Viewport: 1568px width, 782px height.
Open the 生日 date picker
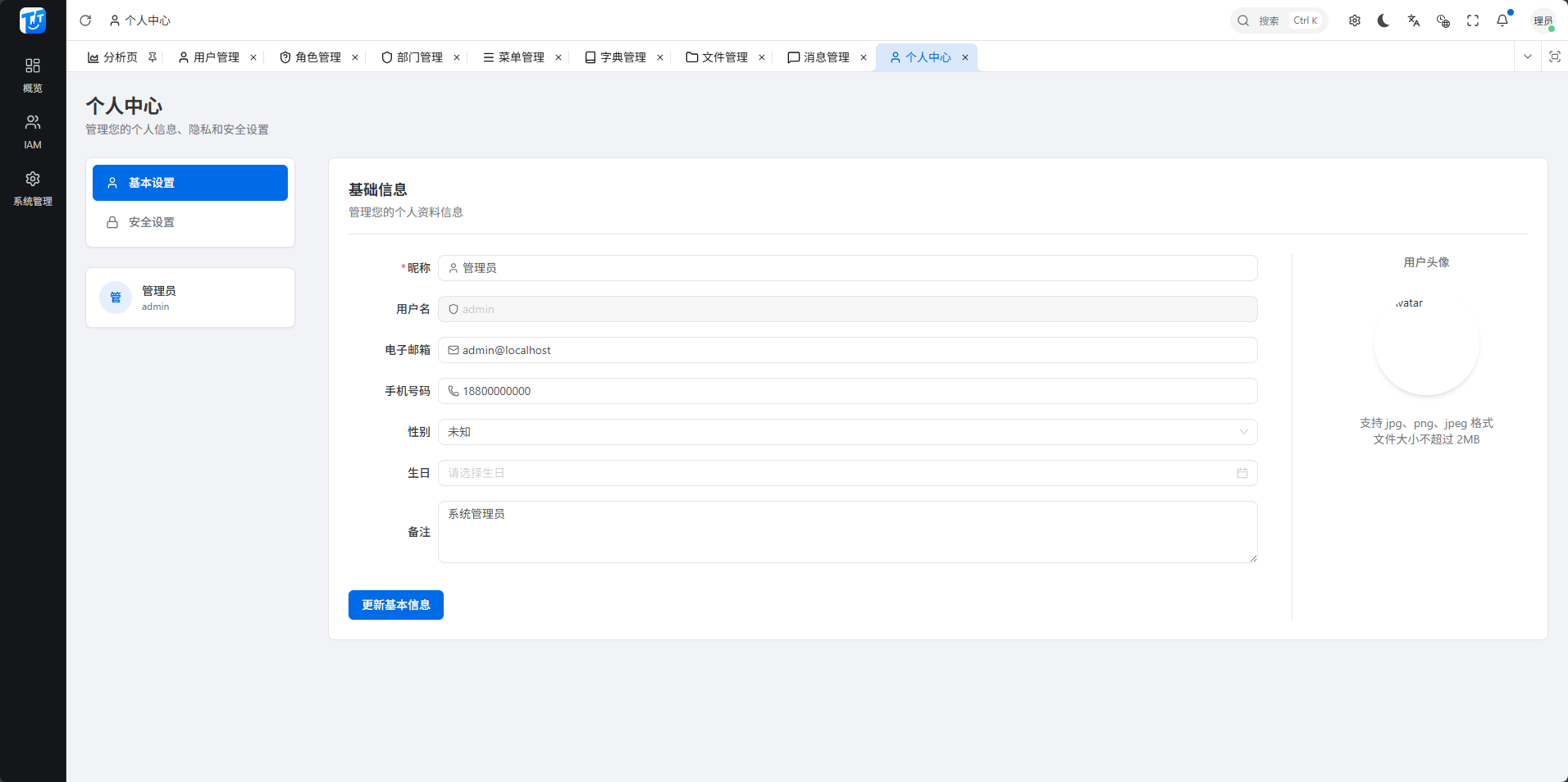coord(847,473)
